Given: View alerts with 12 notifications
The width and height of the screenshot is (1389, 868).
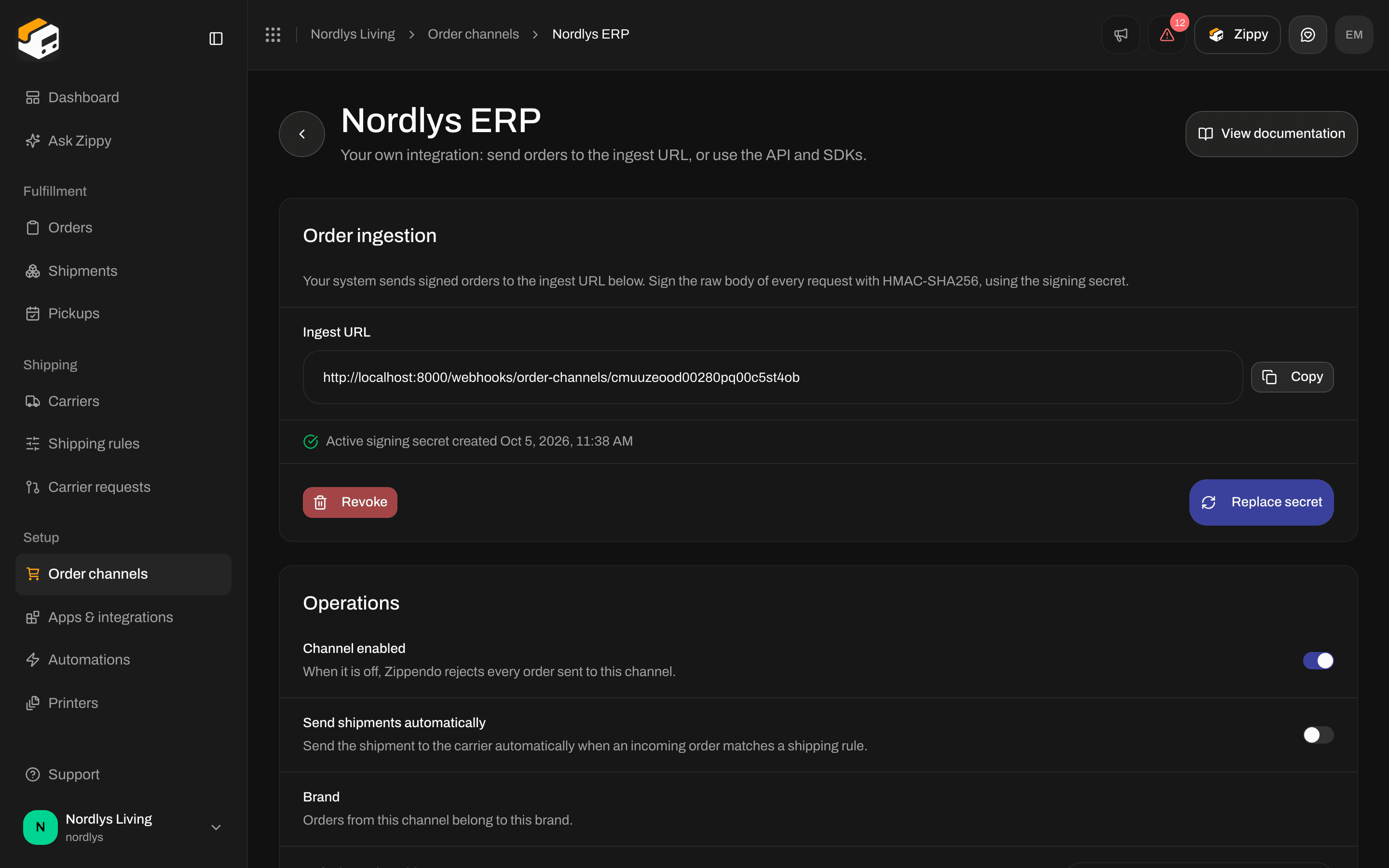Looking at the screenshot, I should pyautogui.click(x=1167, y=34).
